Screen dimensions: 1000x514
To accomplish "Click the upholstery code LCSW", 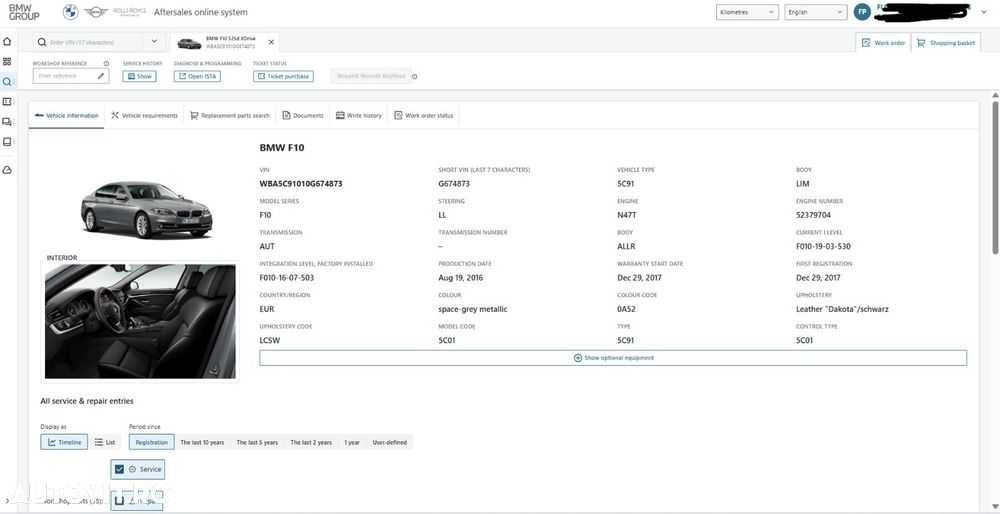I will click(270, 341).
